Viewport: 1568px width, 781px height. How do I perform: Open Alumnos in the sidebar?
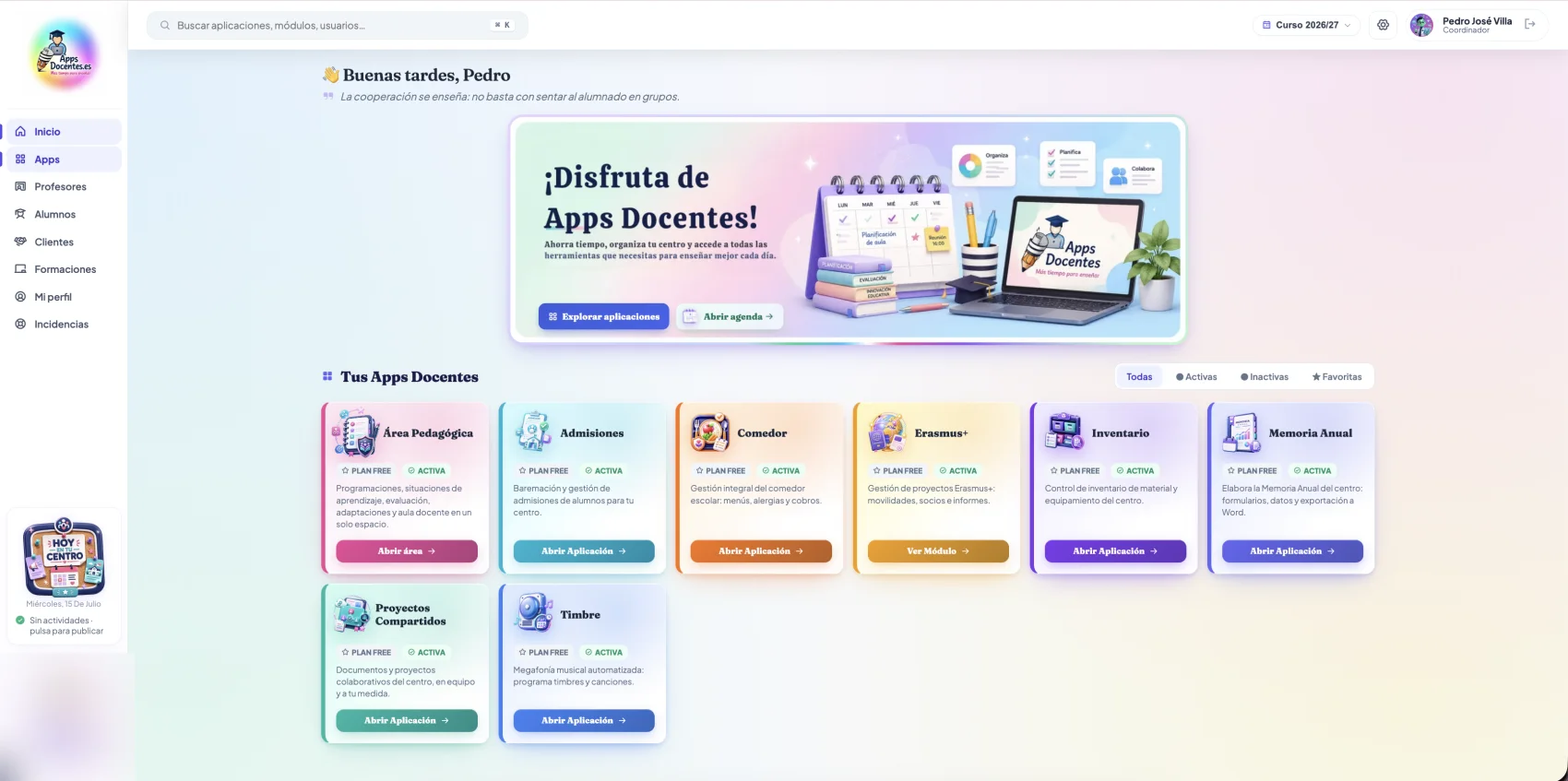click(64, 214)
